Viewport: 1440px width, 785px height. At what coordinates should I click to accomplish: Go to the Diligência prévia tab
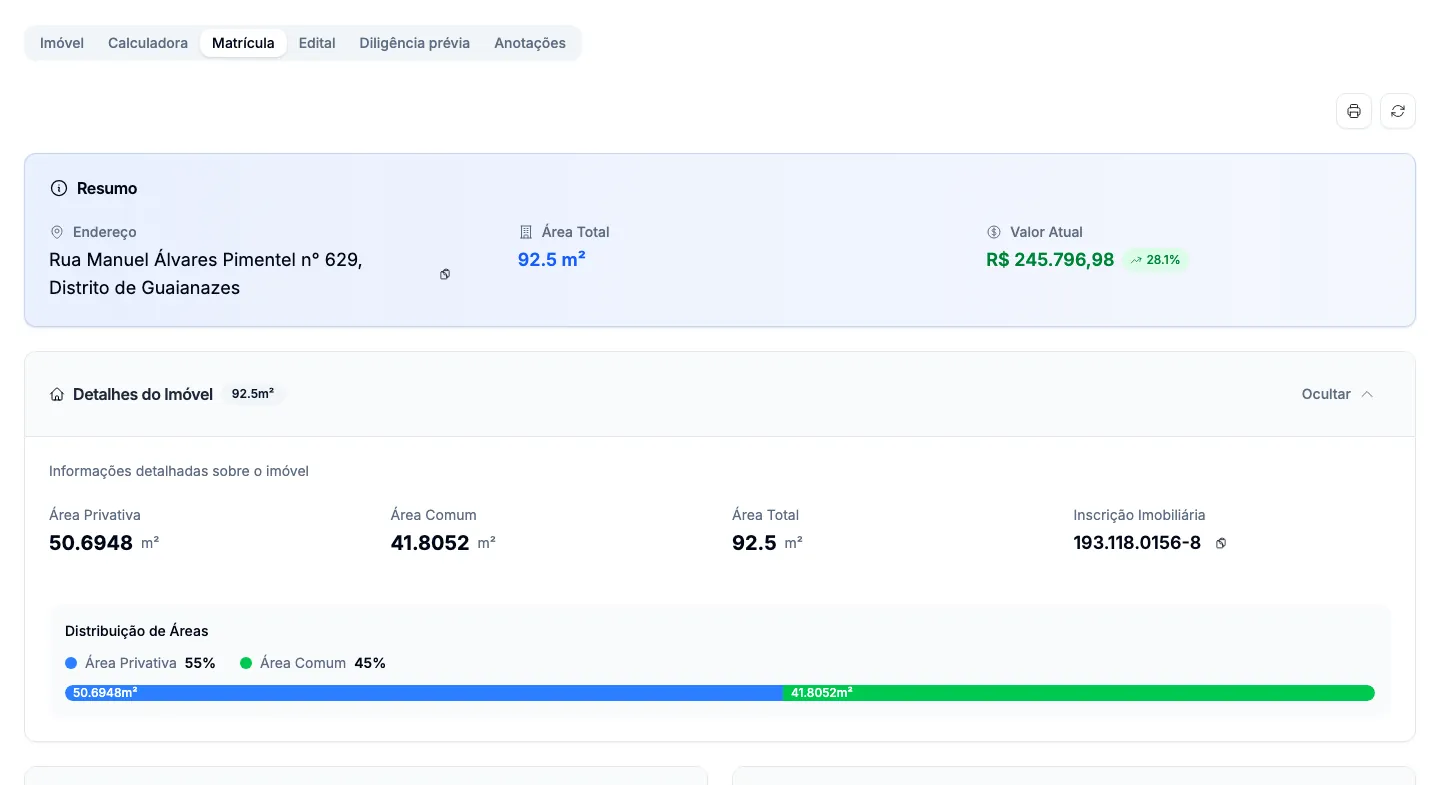click(415, 43)
